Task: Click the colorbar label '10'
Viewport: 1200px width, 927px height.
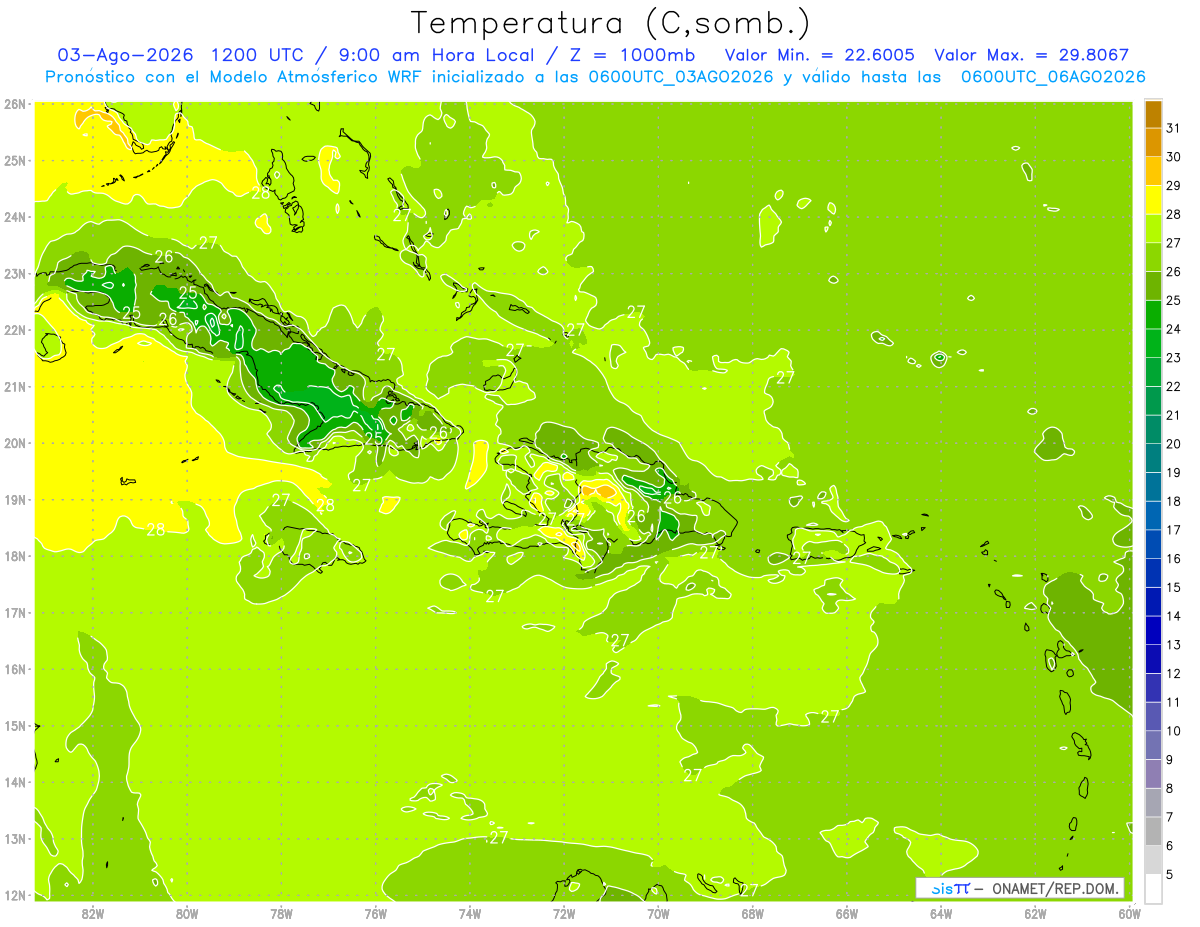Action: click(x=1173, y=731)
